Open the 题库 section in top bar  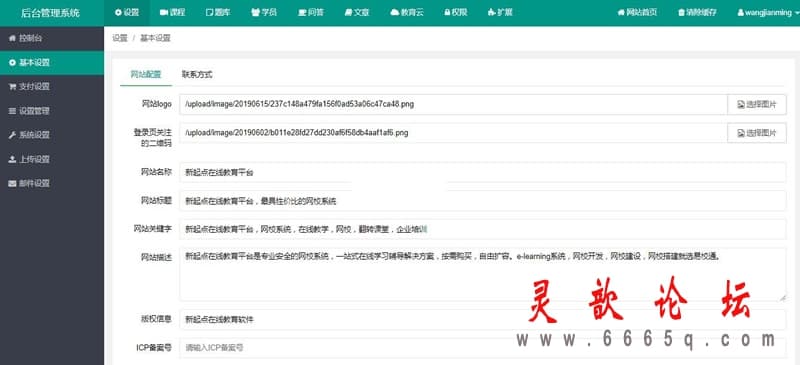pos(218,12)
